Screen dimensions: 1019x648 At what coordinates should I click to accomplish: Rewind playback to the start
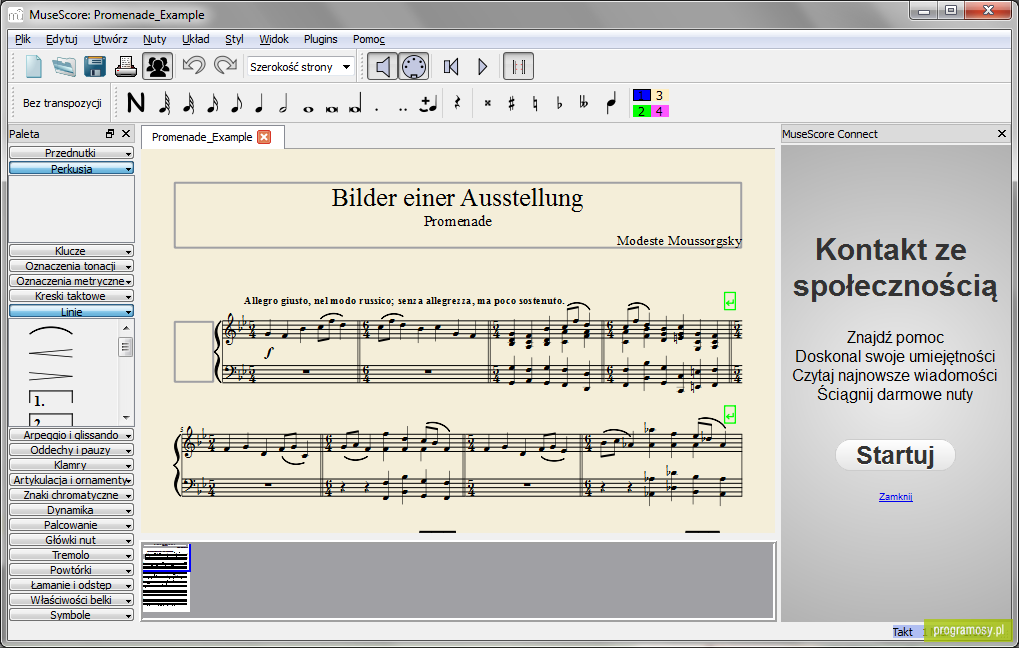pyautogui.click(x=451, y=66)
